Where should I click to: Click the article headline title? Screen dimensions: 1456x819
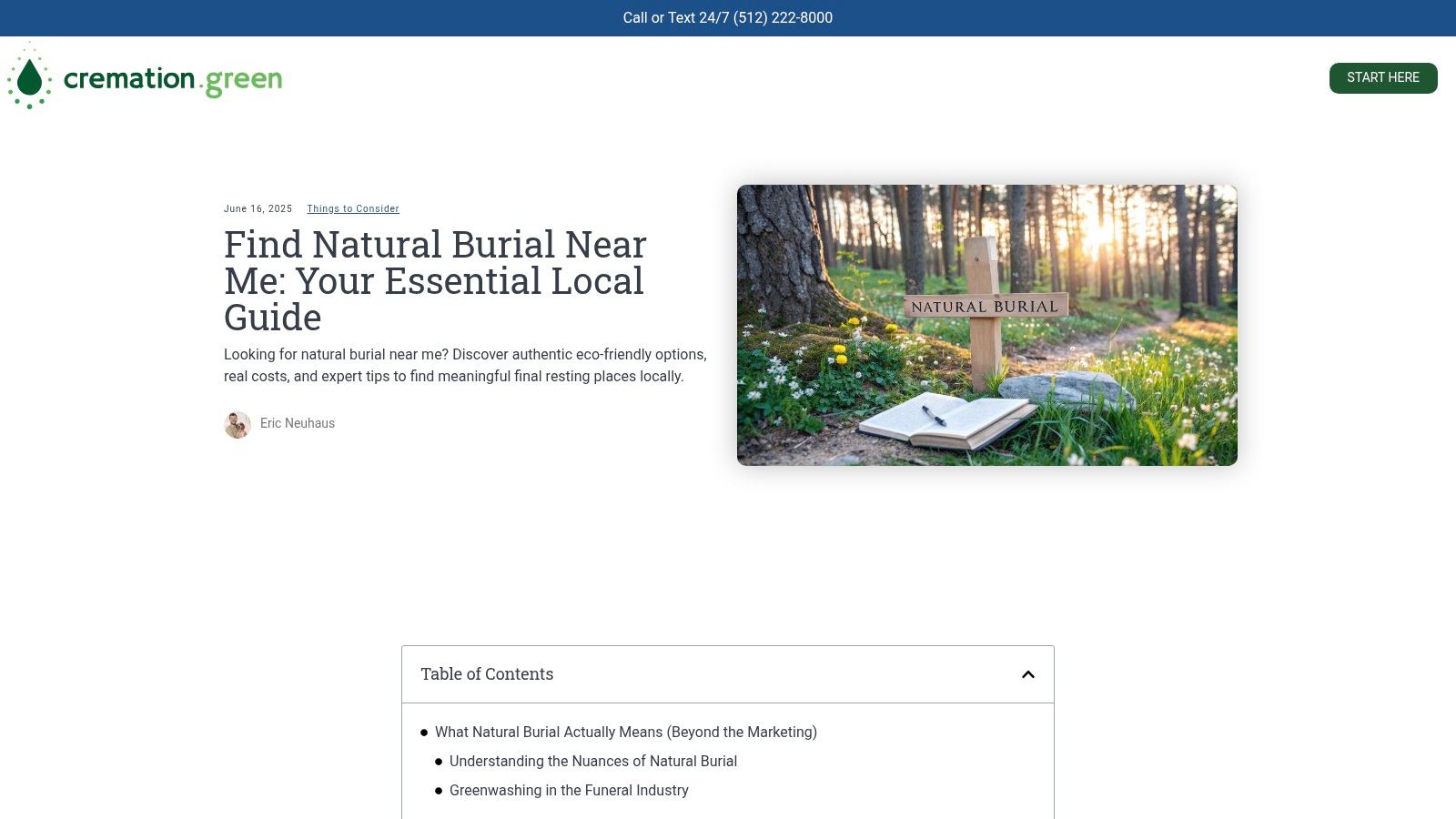[x=435, y=280]
